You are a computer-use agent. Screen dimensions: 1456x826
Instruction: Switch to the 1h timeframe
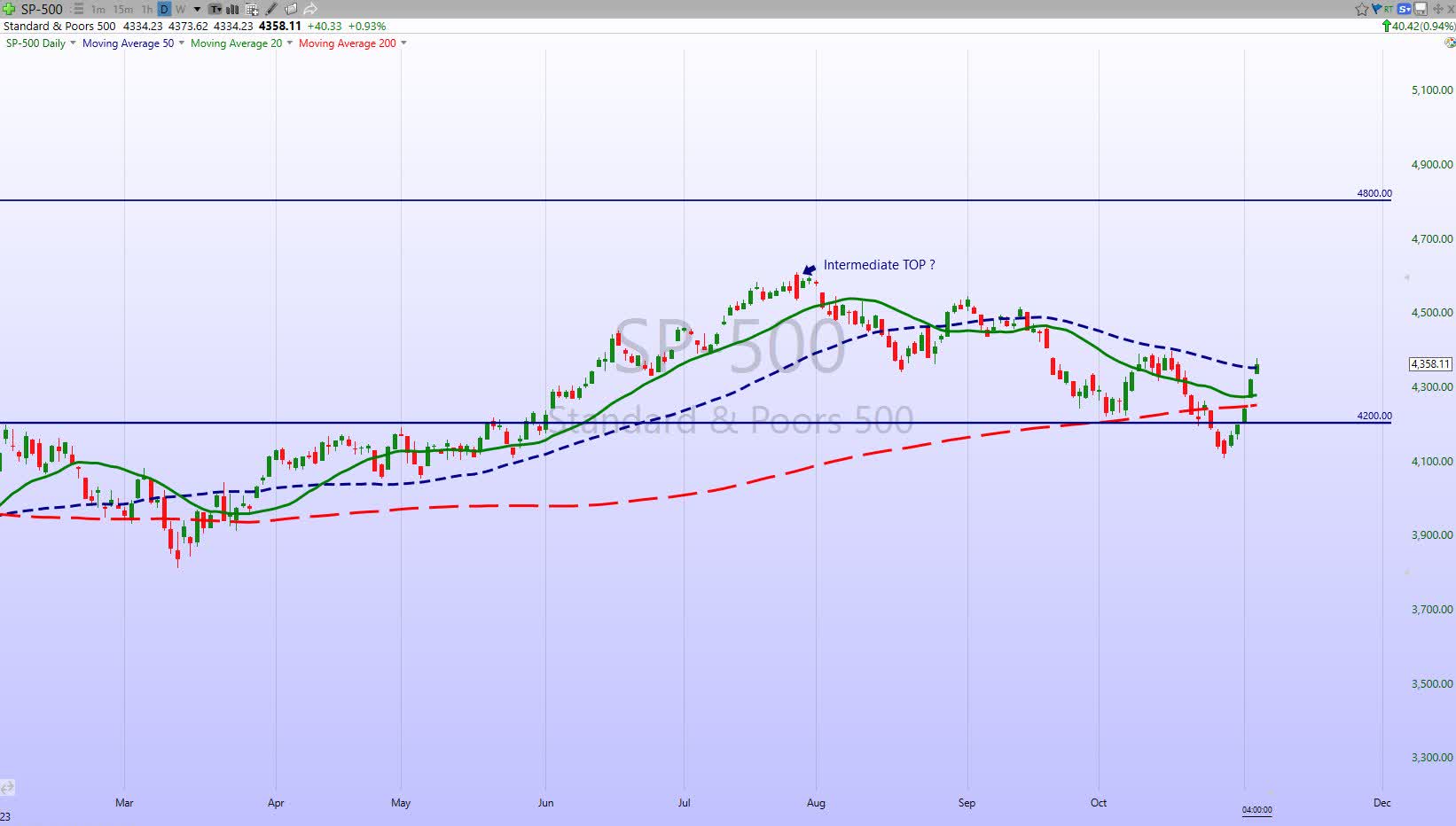click(x=145, y=9)
